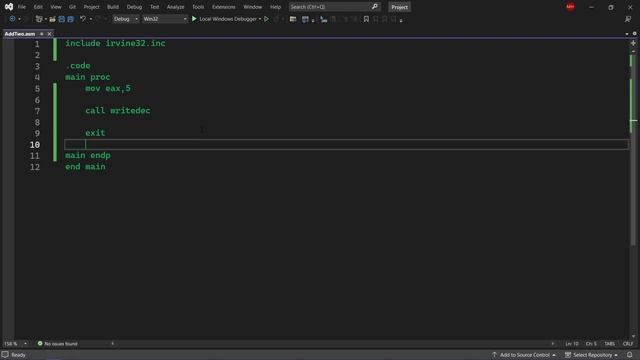Close the AddTwo.asm tab
The width and height of the screenshot is (640, 360).
coord(49,34)
